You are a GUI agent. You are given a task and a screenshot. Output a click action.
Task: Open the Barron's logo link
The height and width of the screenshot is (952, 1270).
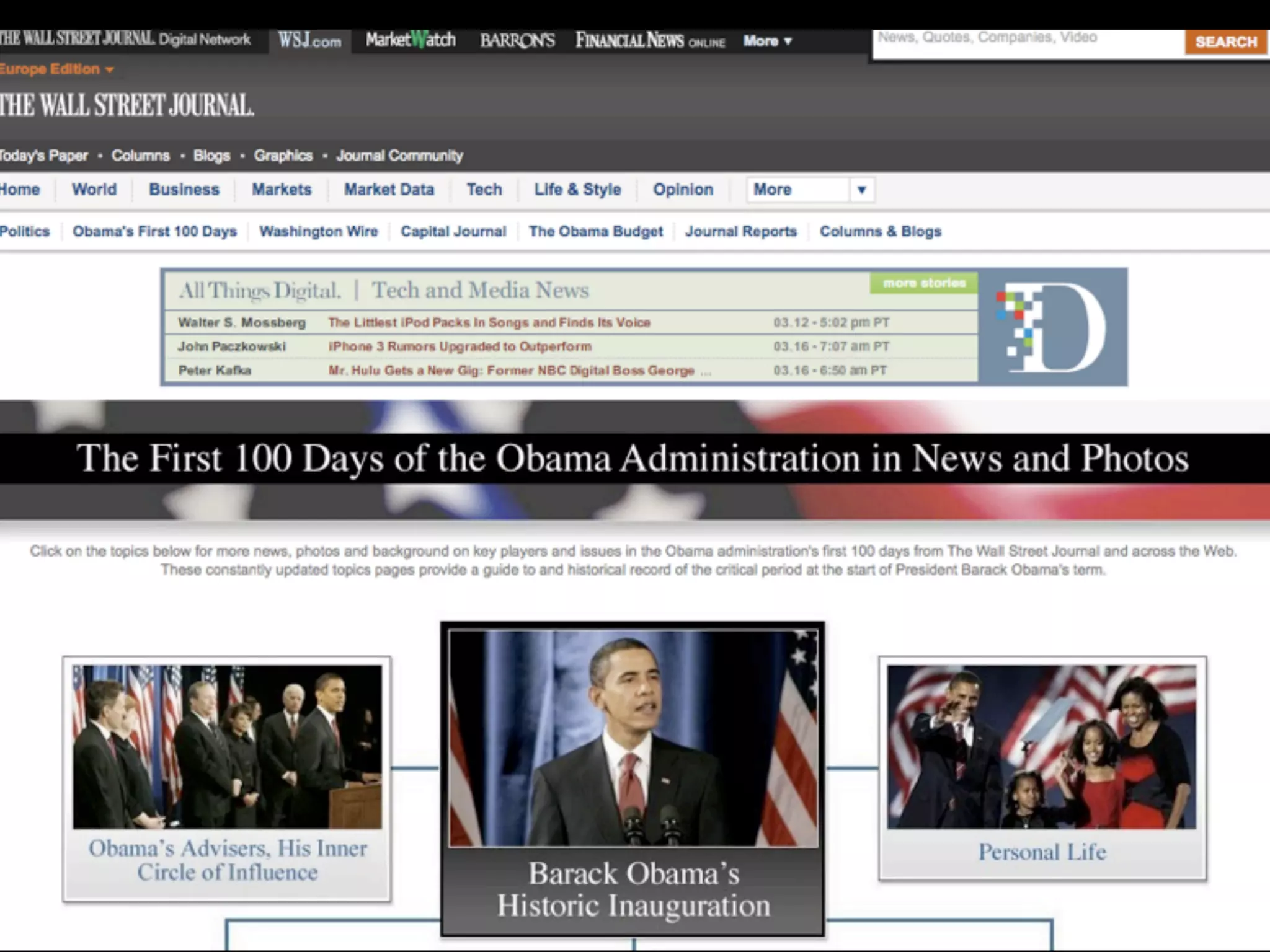click(517, 41)
